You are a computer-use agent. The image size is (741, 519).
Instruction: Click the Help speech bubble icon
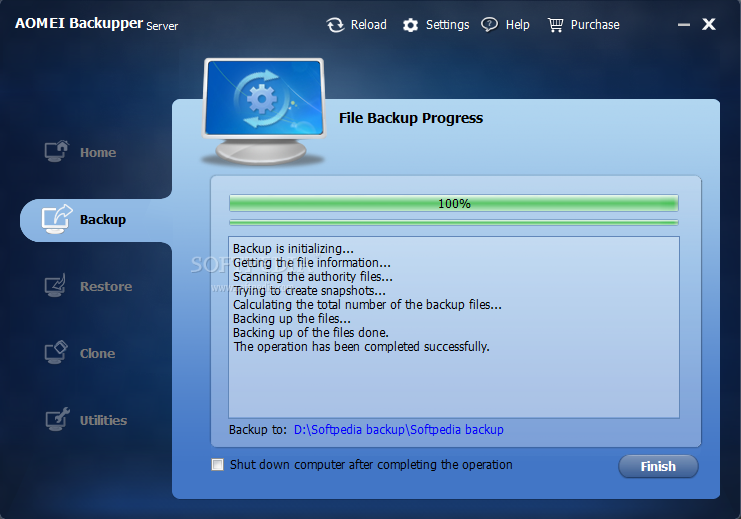tap(490, 25)
